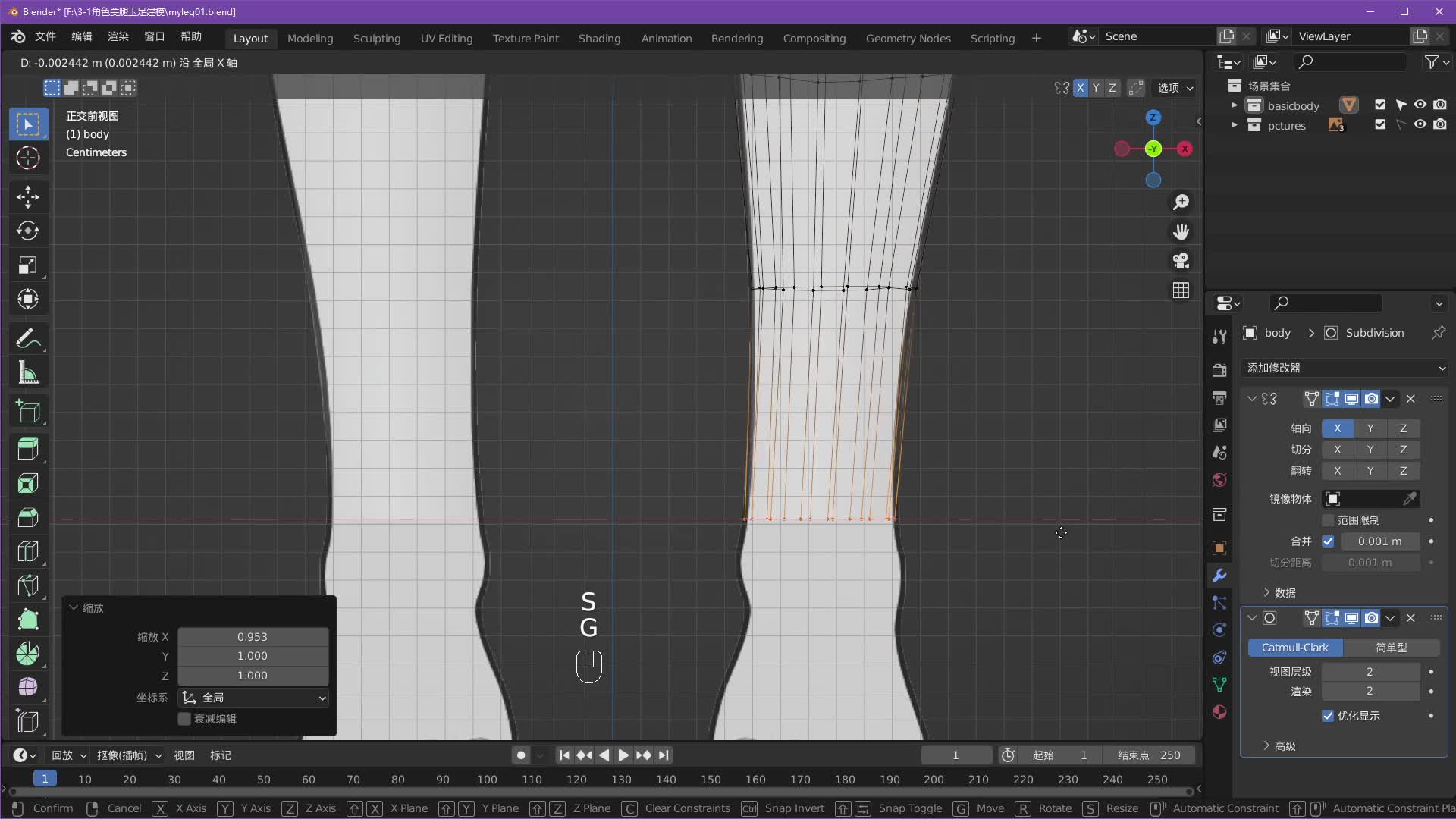Toggle the mirror merge checkbox
This screenshot has height=819, width=1456.
pos(1328,541)
